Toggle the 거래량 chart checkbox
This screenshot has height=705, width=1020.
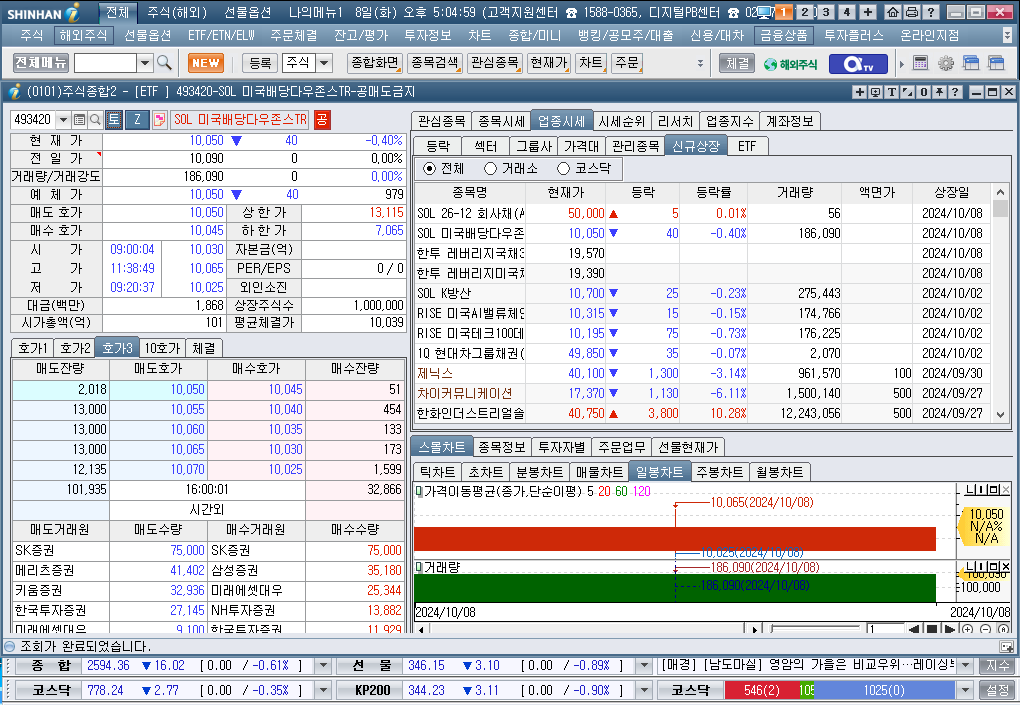419,567
